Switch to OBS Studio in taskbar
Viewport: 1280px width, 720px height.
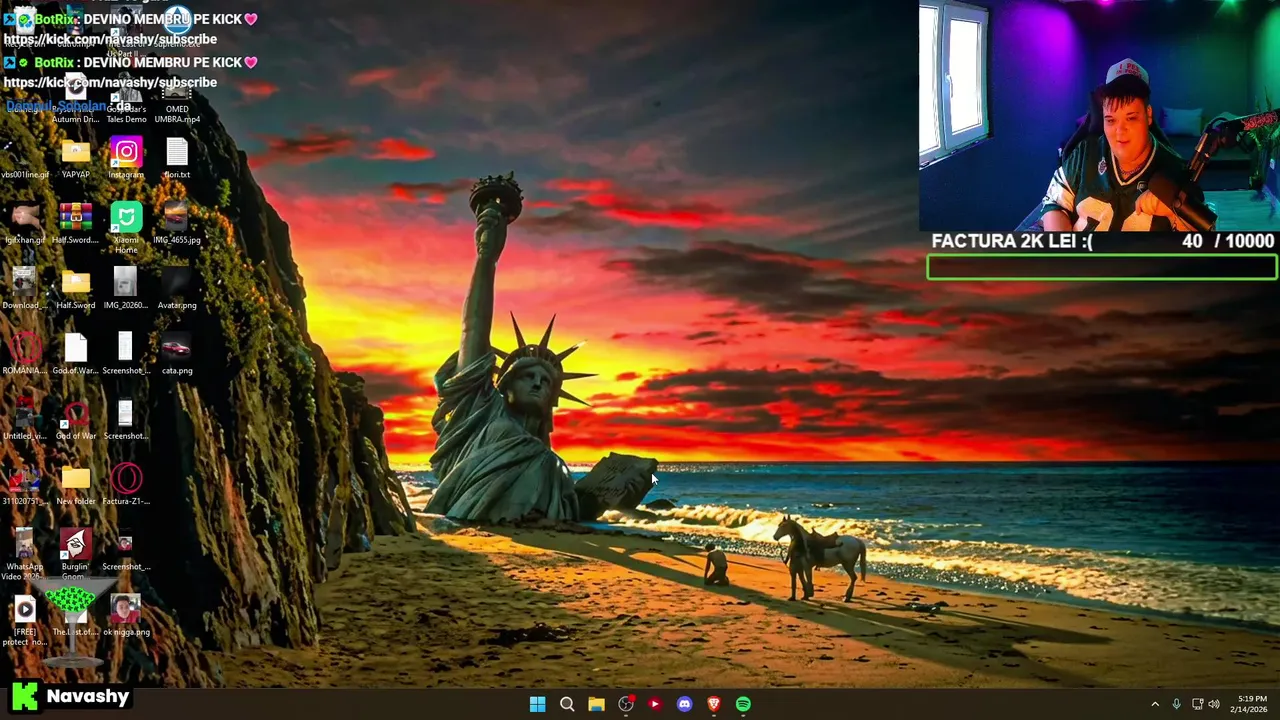(626, 704)
